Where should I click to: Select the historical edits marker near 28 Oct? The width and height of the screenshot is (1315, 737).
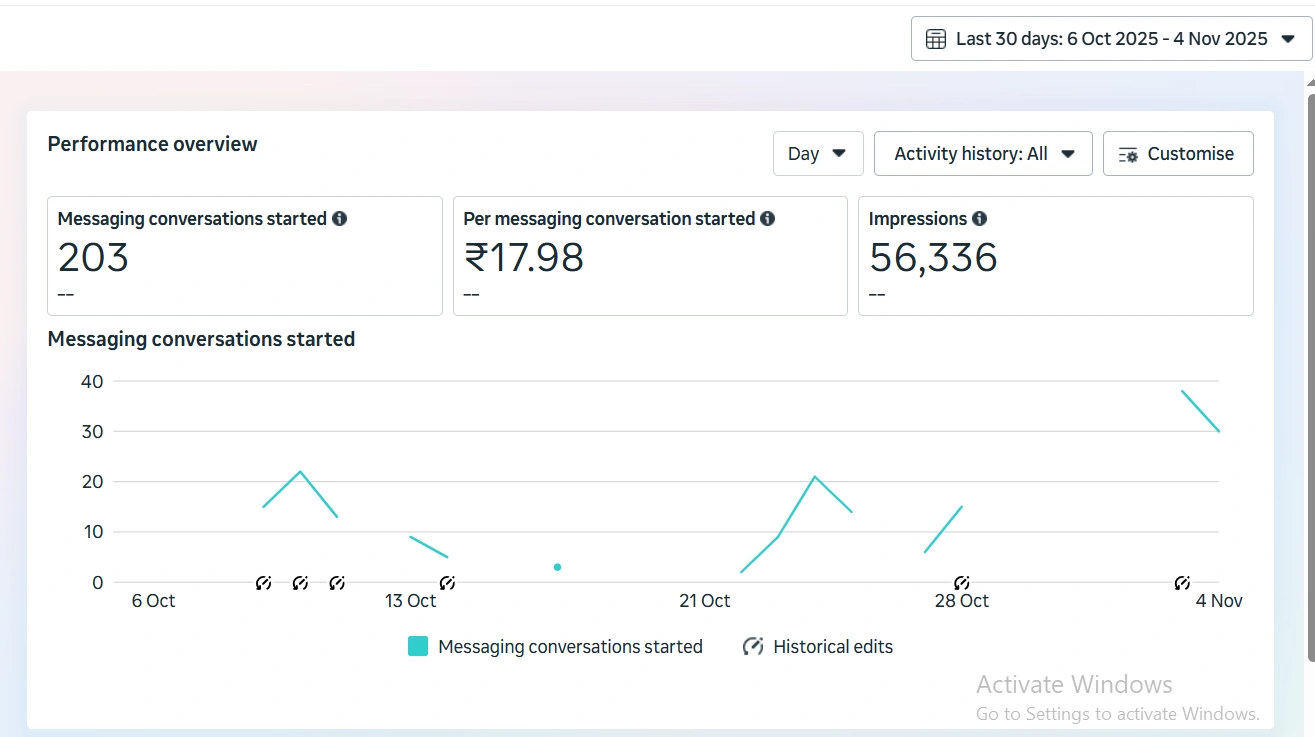[961, 582]
